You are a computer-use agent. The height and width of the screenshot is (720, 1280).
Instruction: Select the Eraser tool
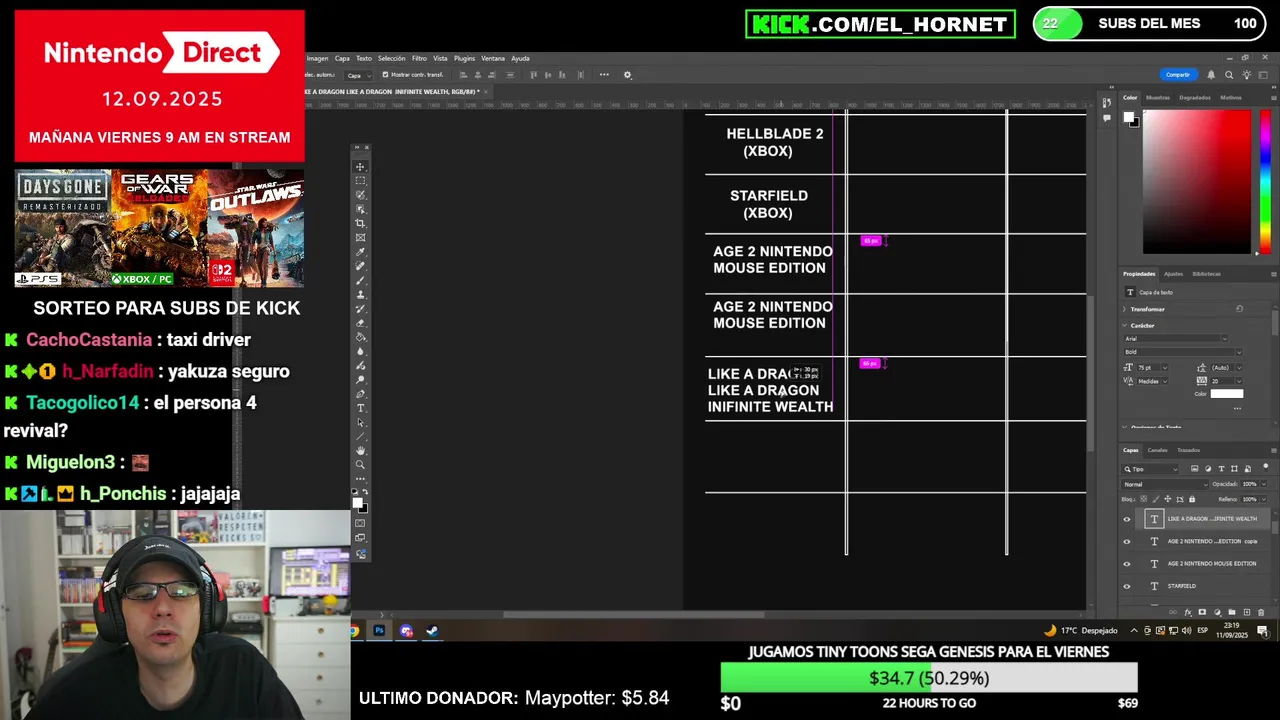[x=361, y=321]
